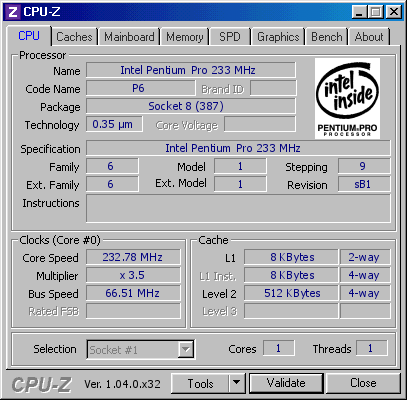Show the About tab
This screenshot has height=400, width=407.
(x=369, y=37)
